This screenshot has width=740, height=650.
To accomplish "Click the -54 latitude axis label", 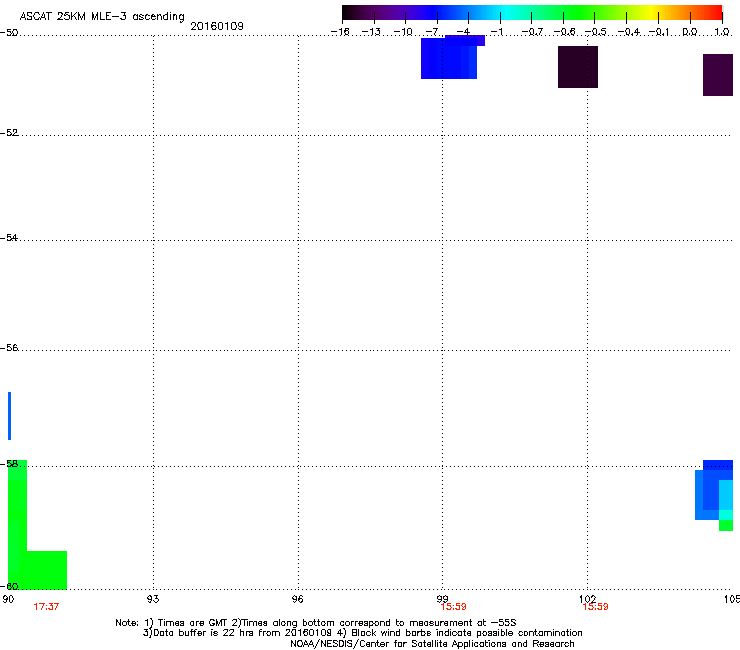I will pos(9,237).
